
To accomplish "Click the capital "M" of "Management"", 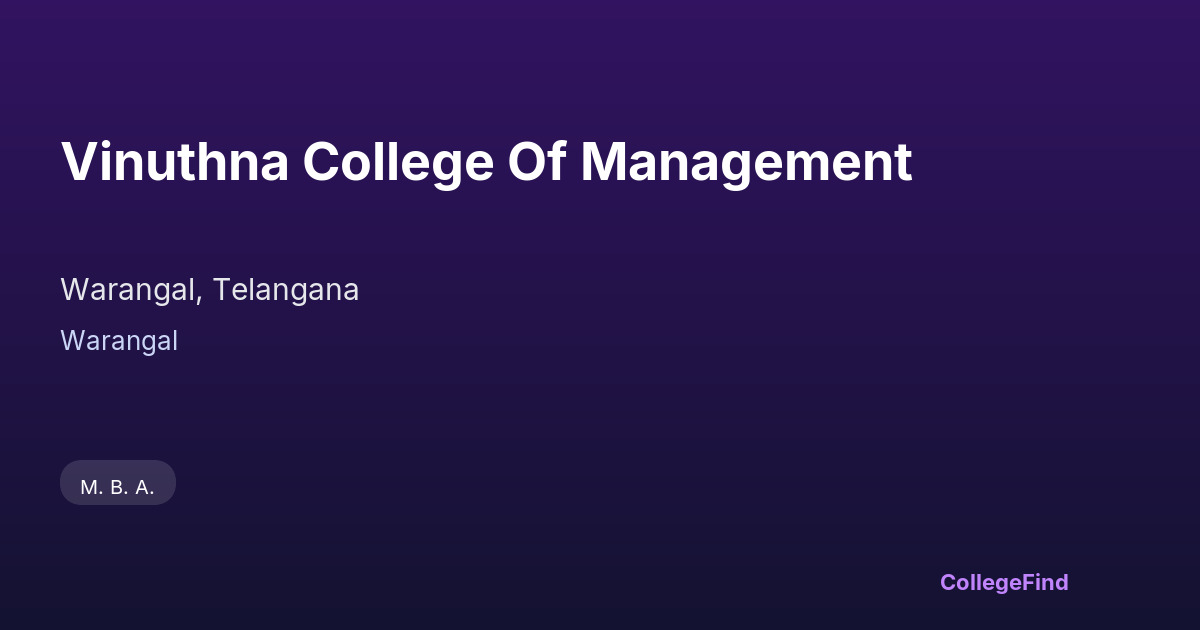I will coord(603,162).
